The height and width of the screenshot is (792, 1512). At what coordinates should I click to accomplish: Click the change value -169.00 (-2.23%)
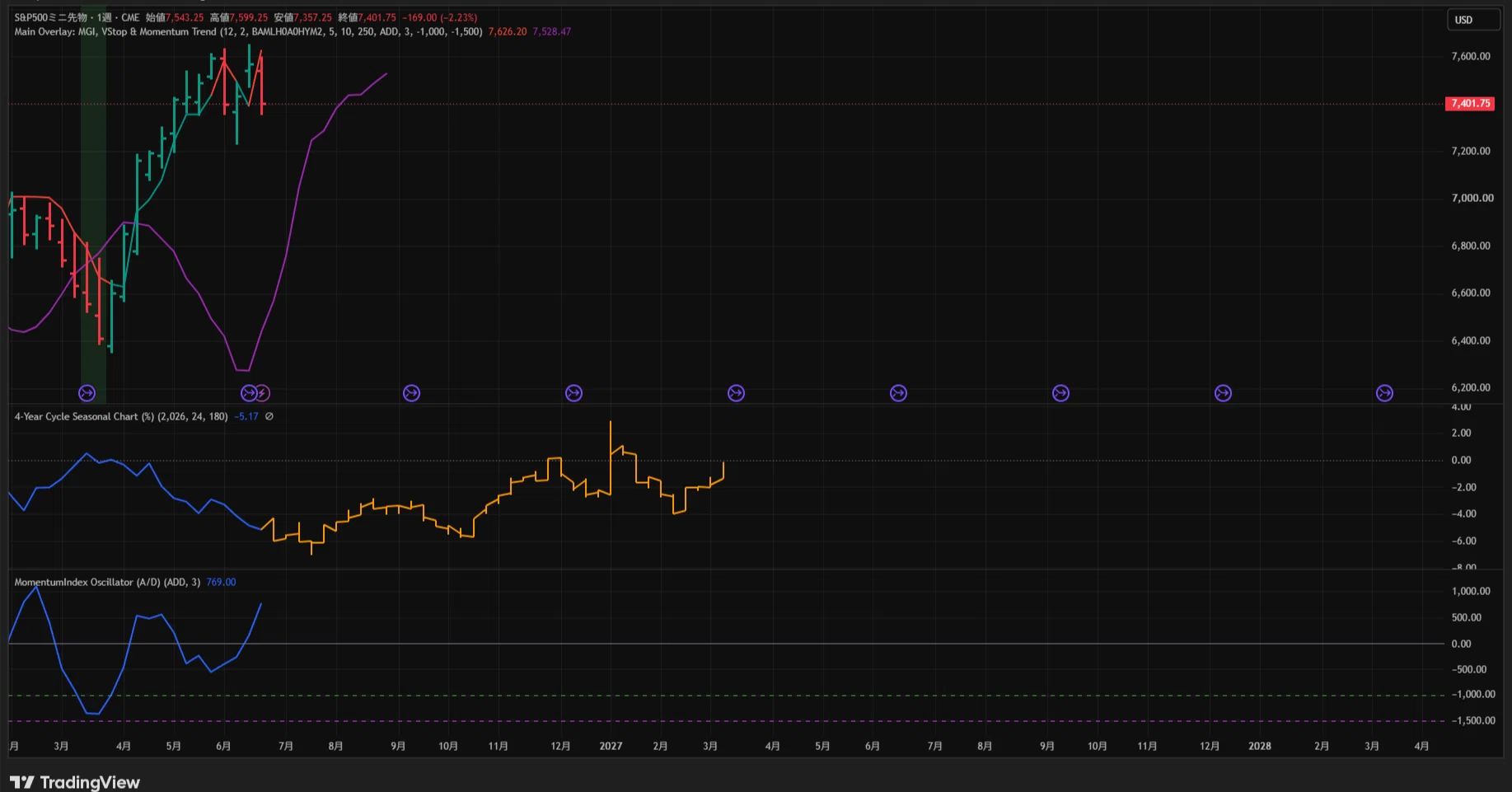[x=440, y=17]
